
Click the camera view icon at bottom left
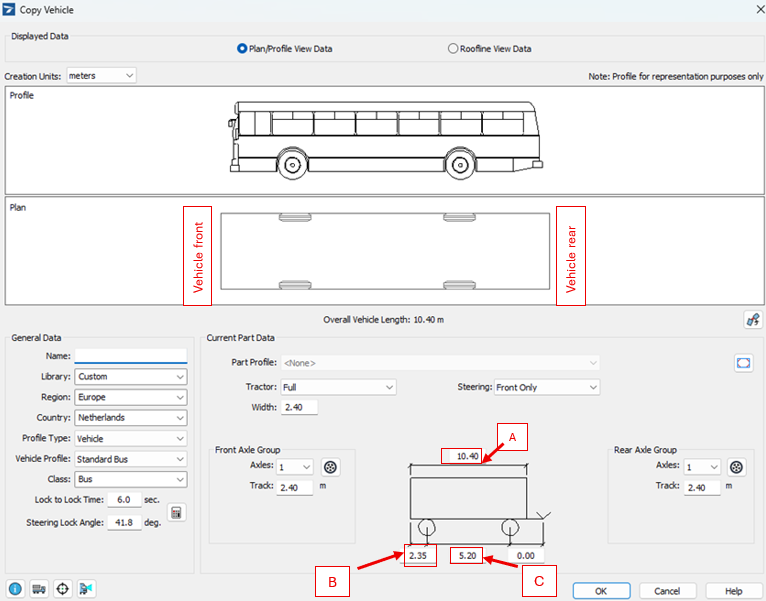click(x=86, y=588)
